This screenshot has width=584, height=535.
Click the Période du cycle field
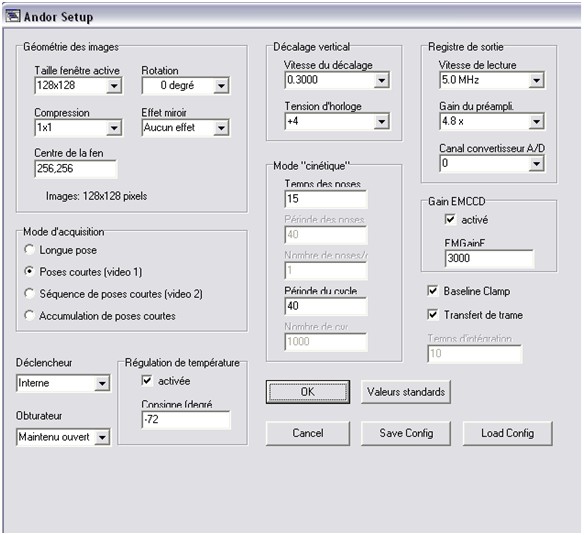[326, 306]
